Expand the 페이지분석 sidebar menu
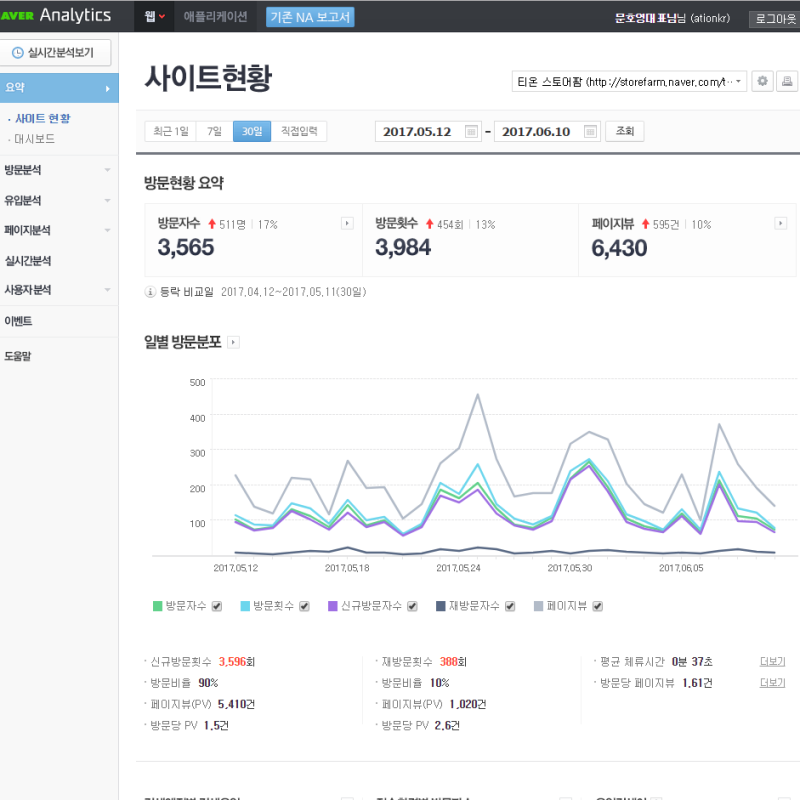 point(59,230)
